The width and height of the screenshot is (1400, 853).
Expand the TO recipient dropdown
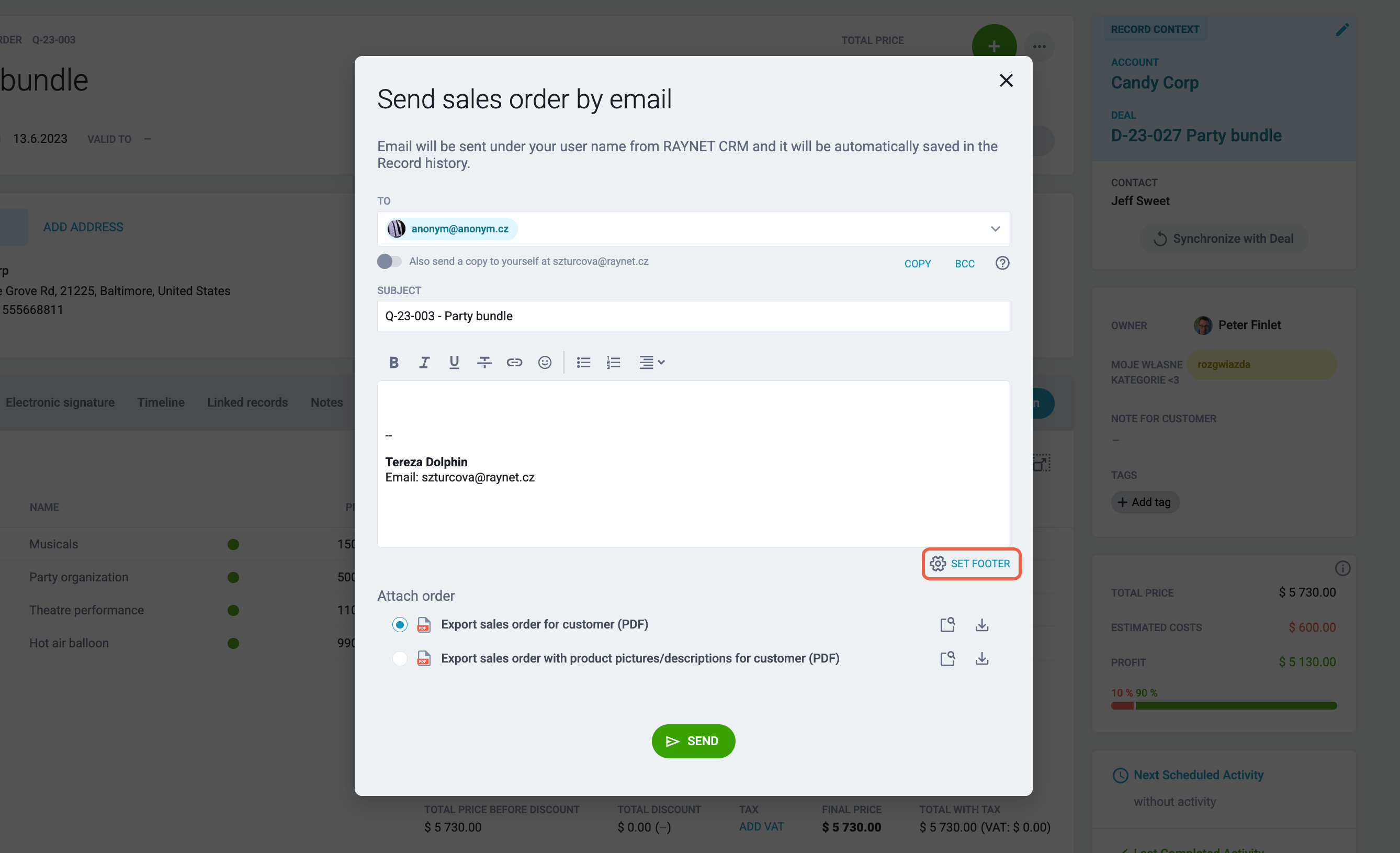point(995,229)
